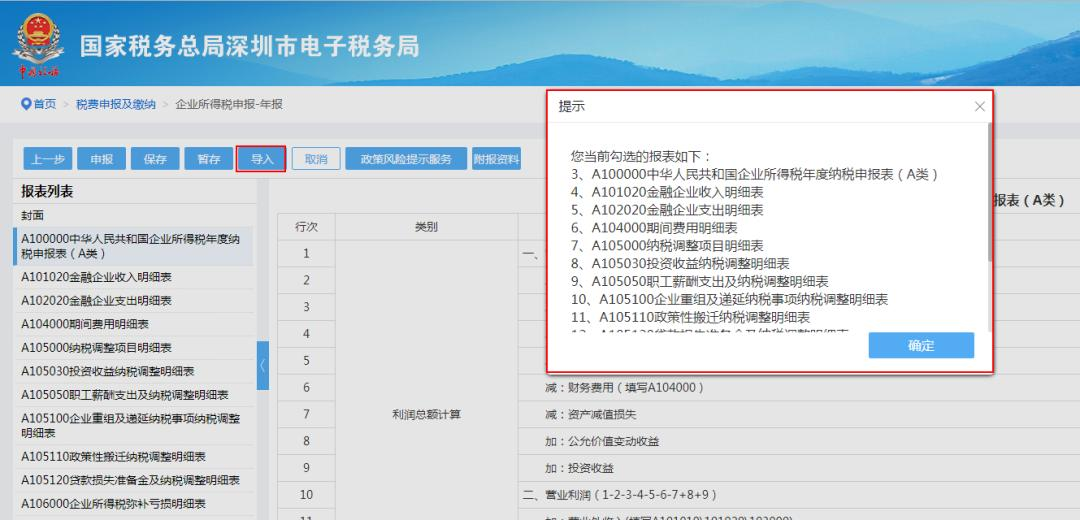Open 政策风险提示服务
The image size is (1080, 520).
tap(405, 159)
